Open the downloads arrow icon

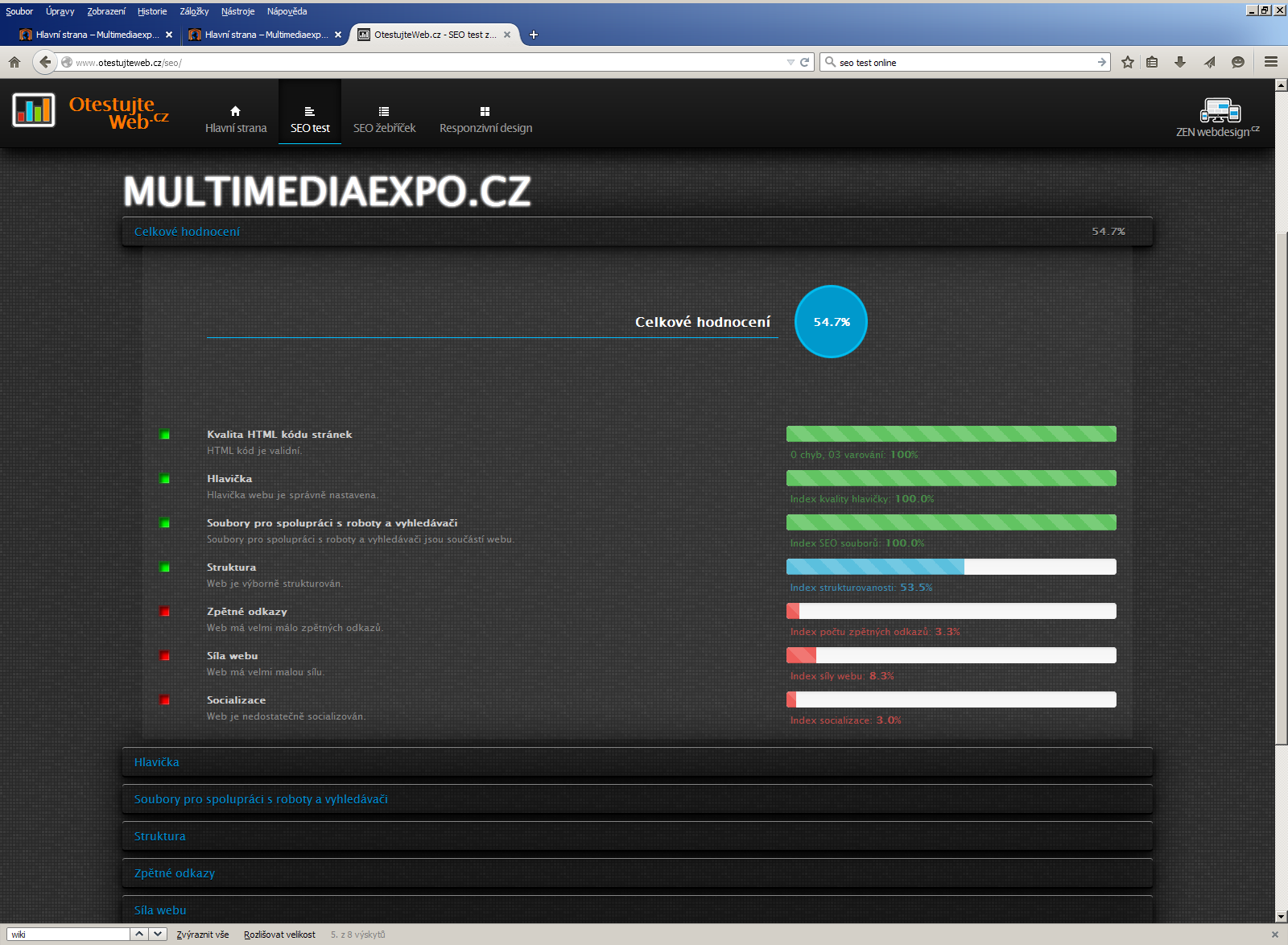1180,62
